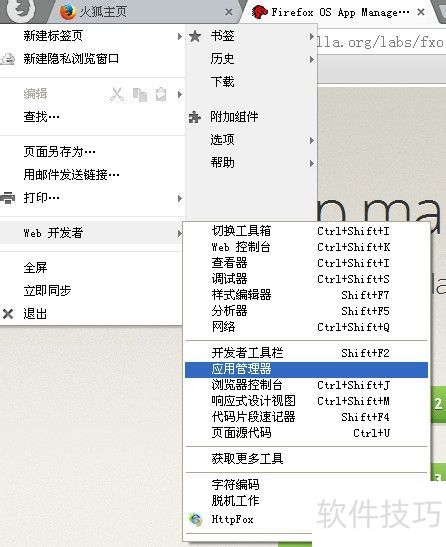Click the private browsing mask icon
446x547 pixels.
click(8, 59)
